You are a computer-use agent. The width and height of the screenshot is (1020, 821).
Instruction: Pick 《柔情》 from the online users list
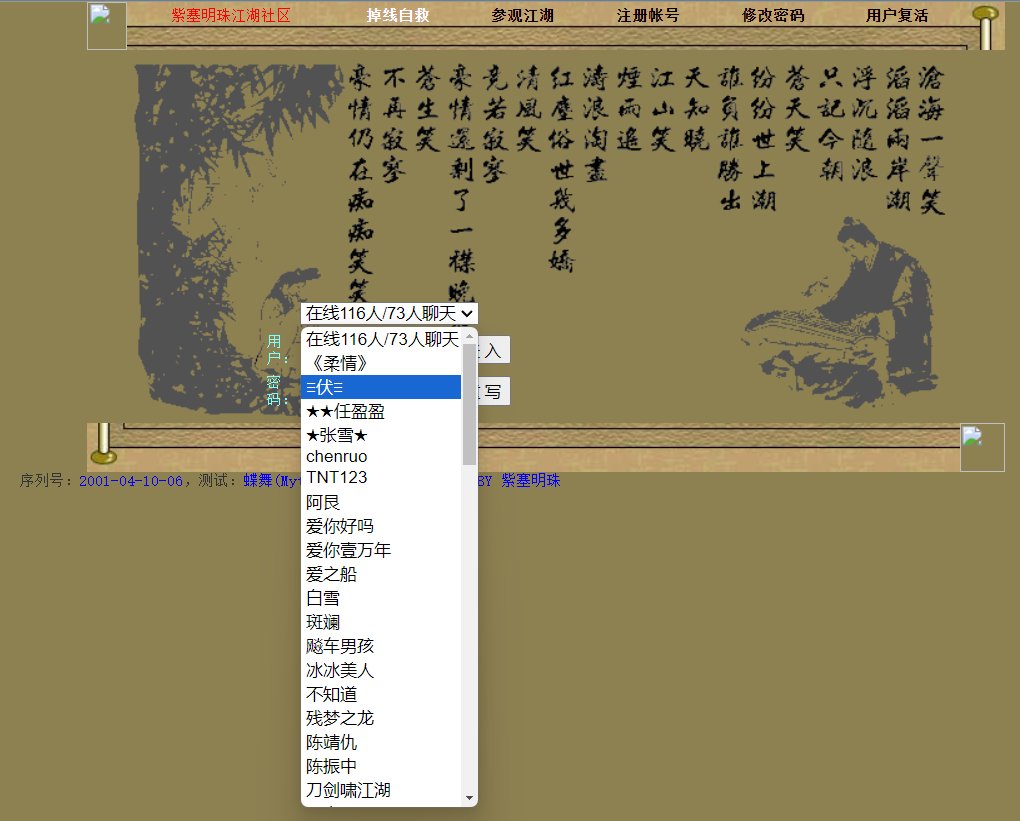(x=381, y=363)
